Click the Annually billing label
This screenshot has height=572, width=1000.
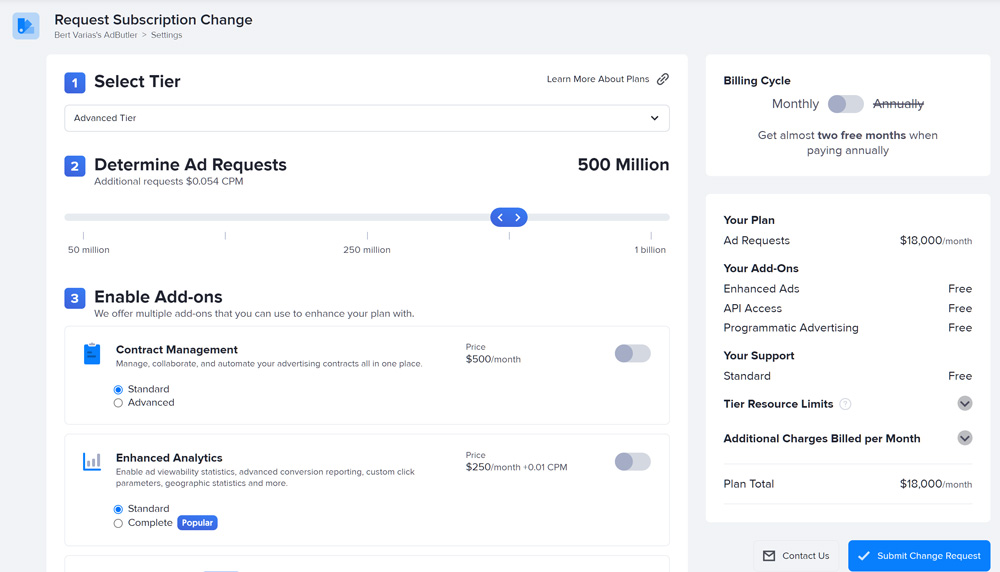[x=898, y=104]
